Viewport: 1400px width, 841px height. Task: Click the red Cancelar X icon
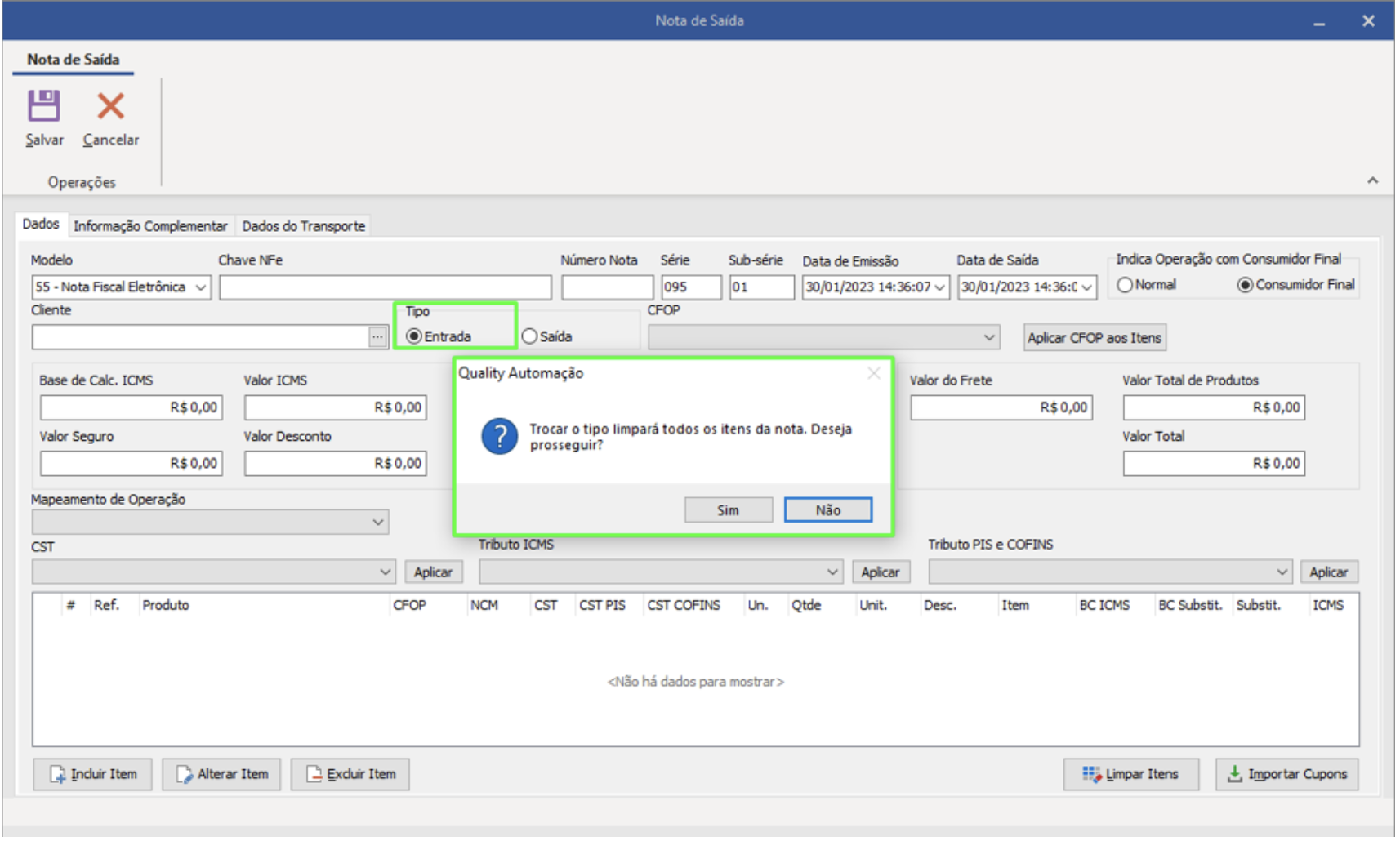(x=110, y=107)
